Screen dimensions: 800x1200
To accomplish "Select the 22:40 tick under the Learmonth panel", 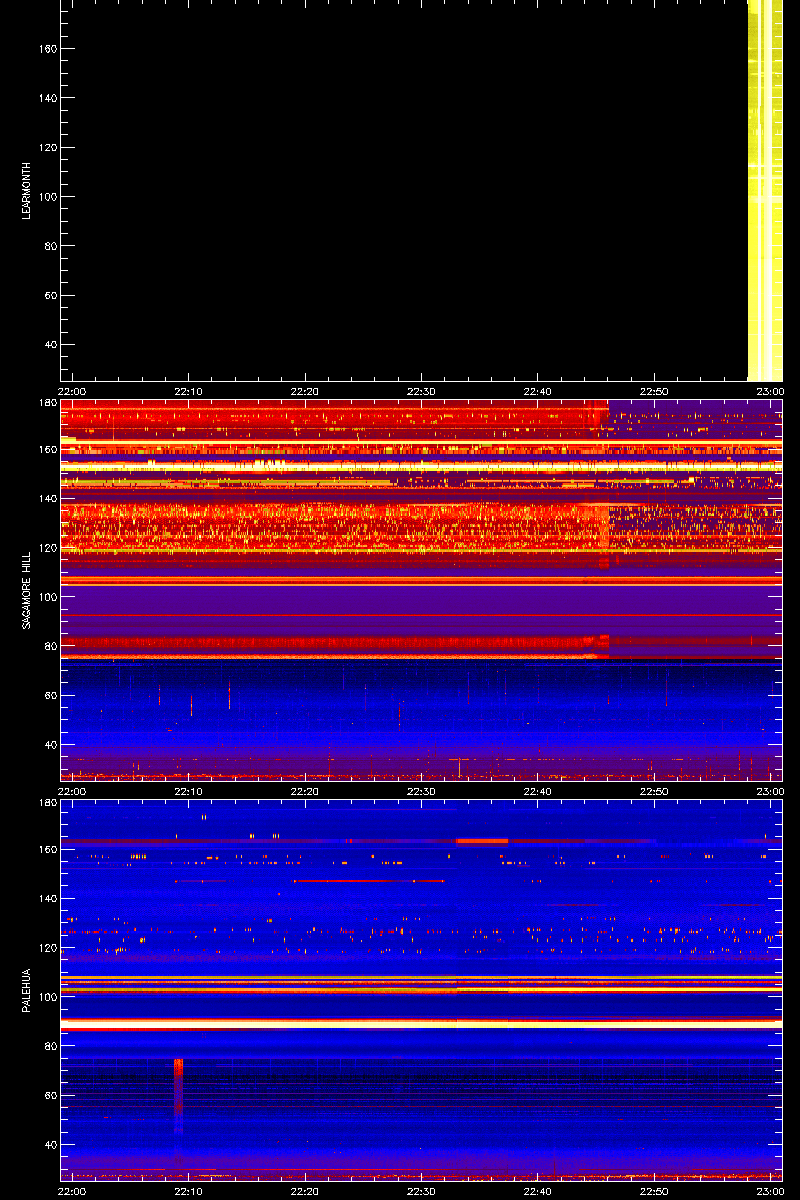I will 538,391.
